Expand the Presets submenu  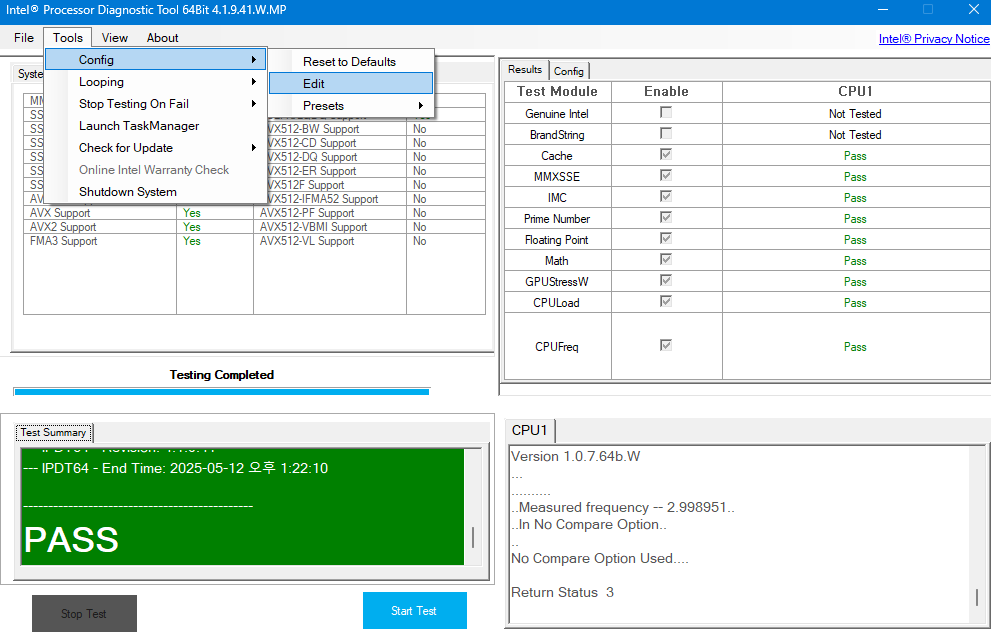[x=351, y=106]
